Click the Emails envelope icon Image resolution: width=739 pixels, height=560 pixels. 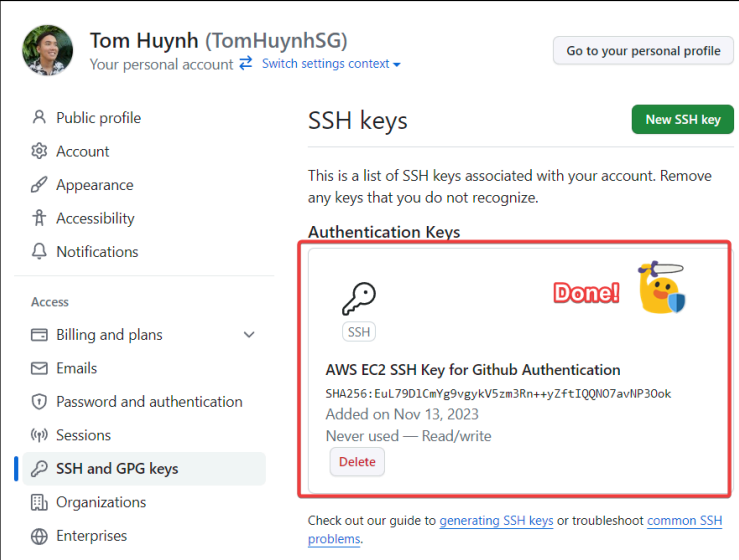[x=39, y=368]
